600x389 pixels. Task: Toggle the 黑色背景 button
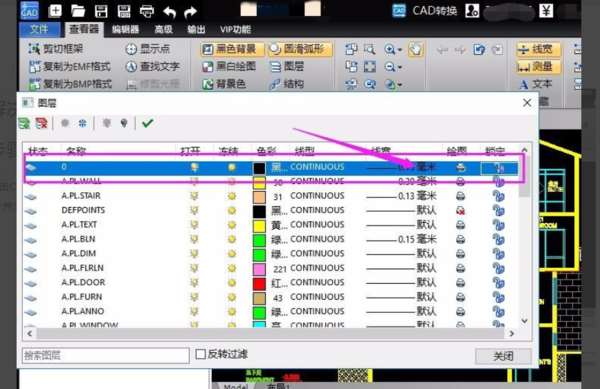tap(232, 49)
